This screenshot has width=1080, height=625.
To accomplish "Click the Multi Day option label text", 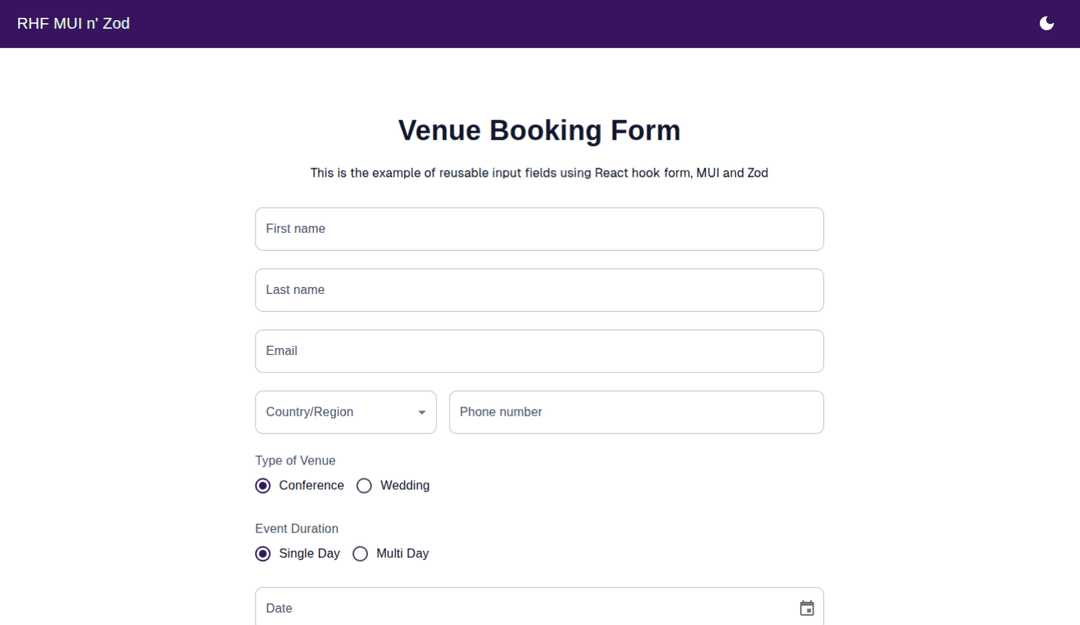I will [402, 554].
